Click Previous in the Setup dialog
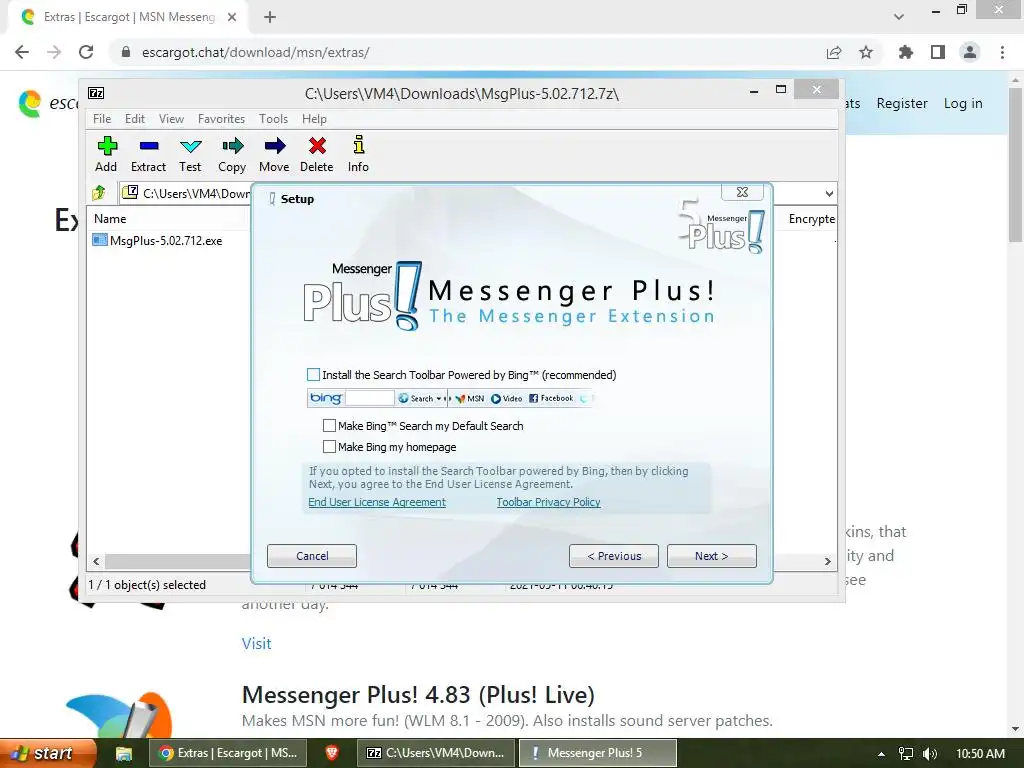The image size is (1024, 768). (x=614, y=556)
